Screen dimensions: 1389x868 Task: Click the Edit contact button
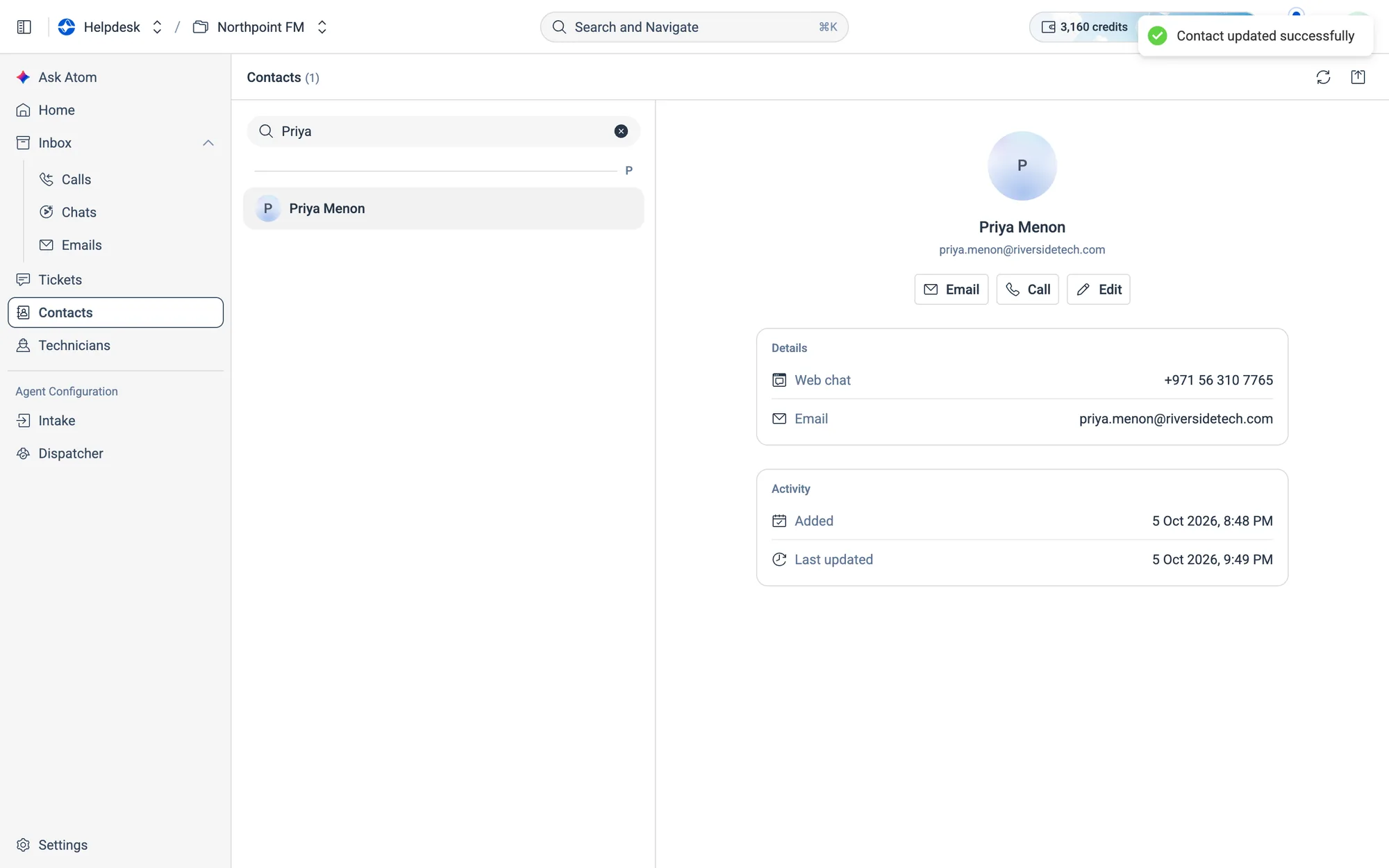(x=1098, y=290)
